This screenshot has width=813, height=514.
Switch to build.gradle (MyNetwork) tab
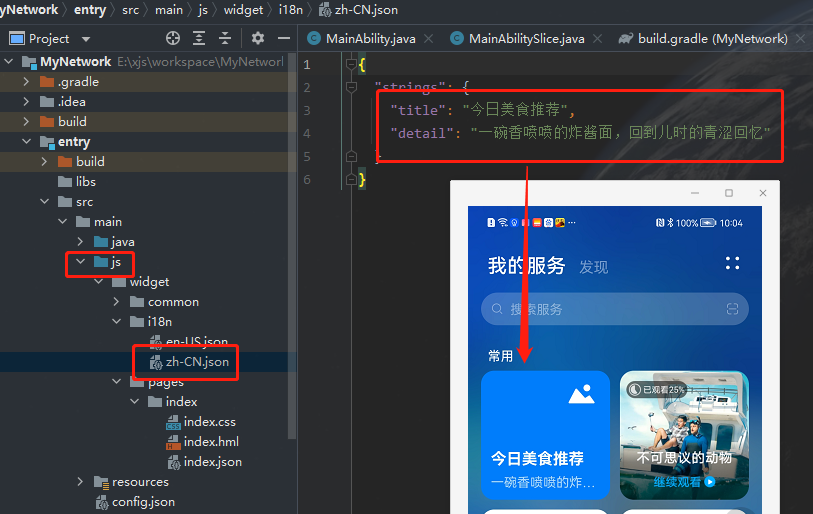[x=704, y=38]
